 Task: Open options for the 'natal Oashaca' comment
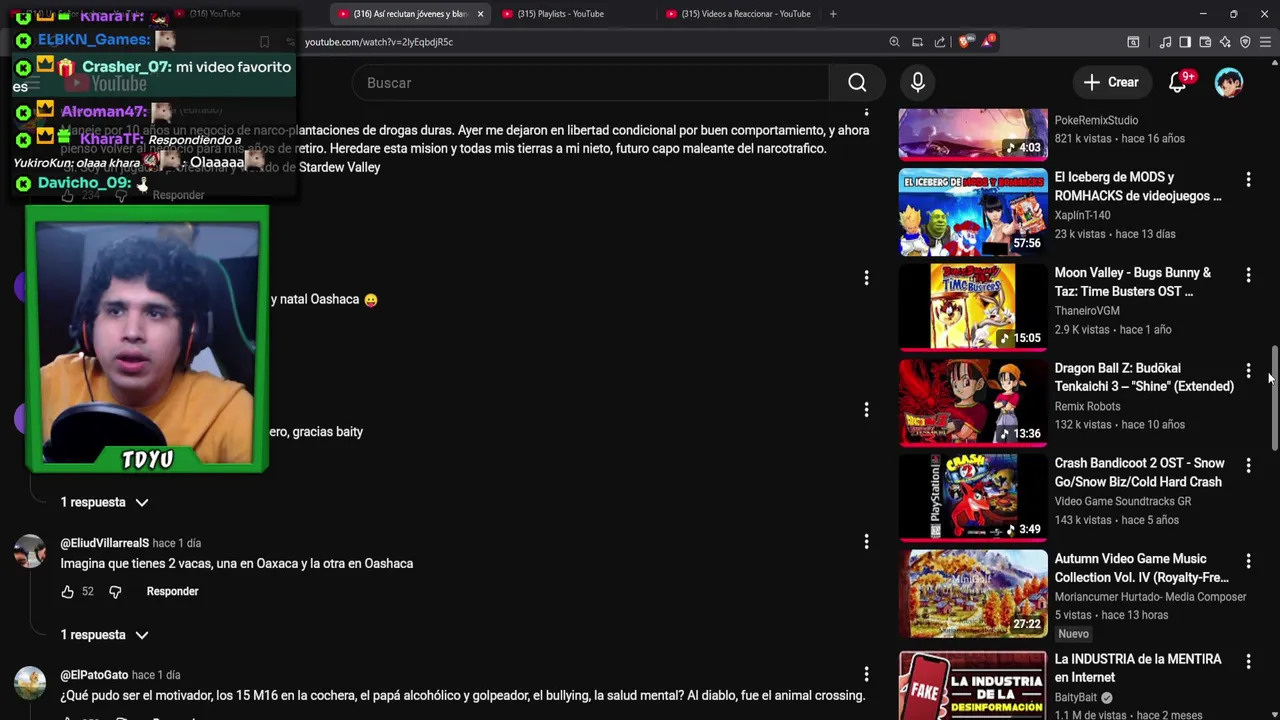(866, 278)
